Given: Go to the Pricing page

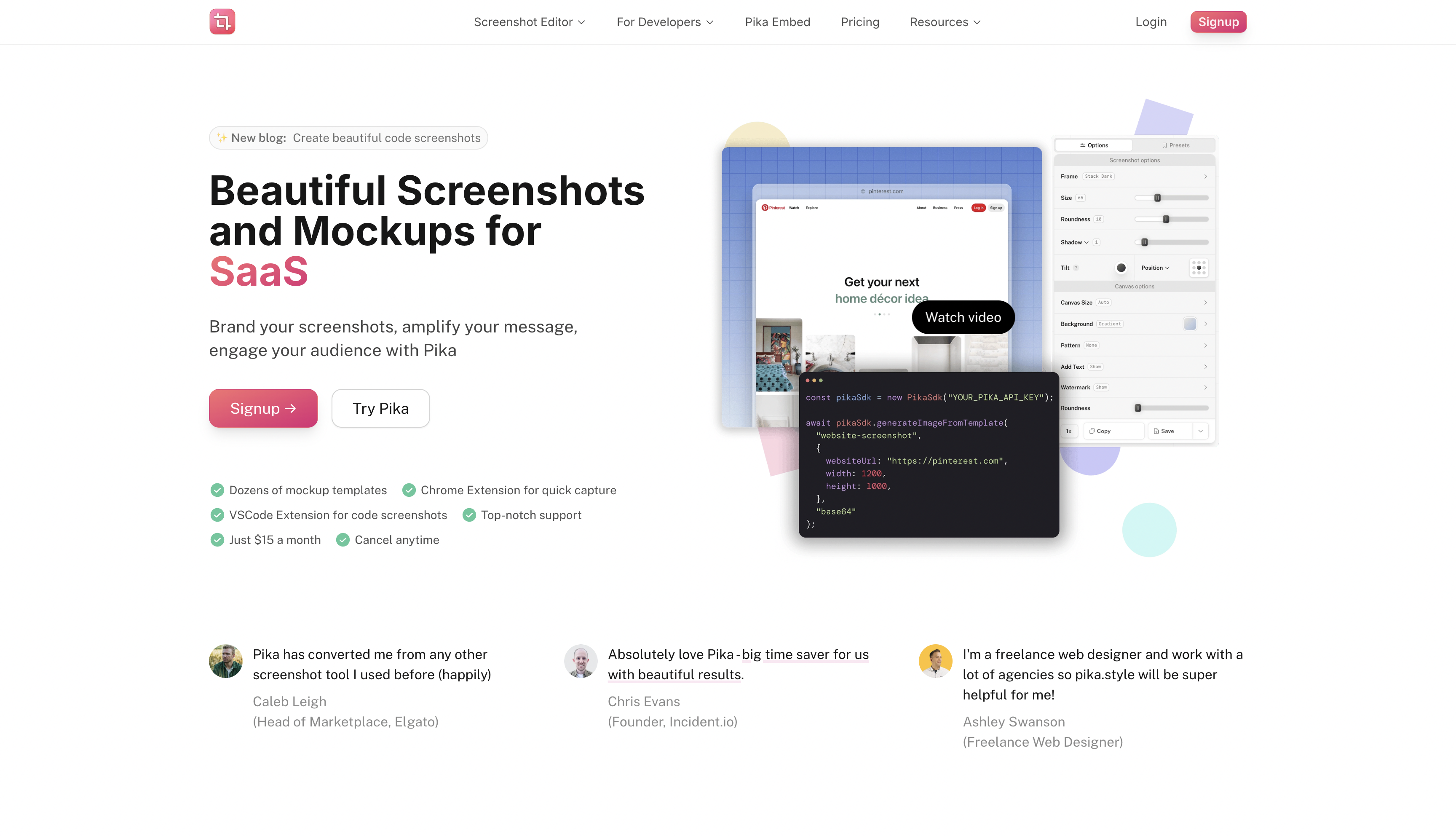Looking at the screenshot, I should coord(860,22).
